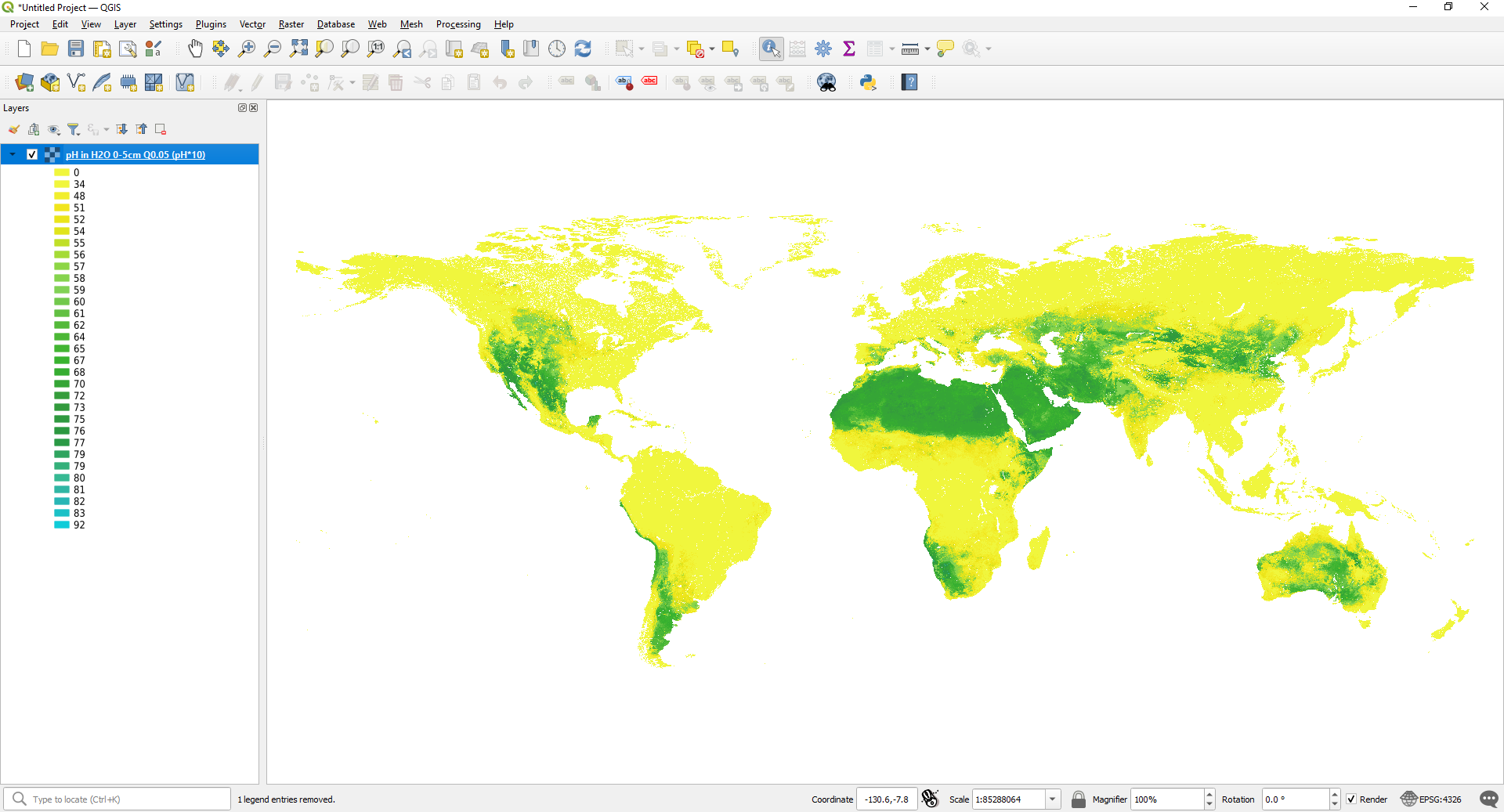The width and height of the screenshot is (1504, 812).
Task: Toggle the Render checkbox
Action: [x=1351, y=799]
